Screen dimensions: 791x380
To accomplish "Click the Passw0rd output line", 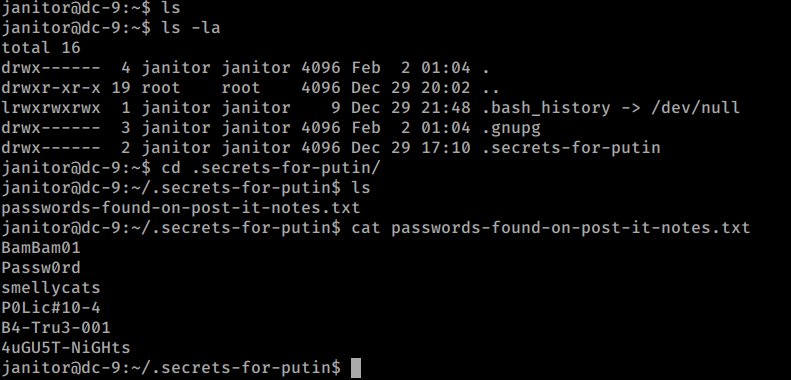I will click(x=41, y=268).
